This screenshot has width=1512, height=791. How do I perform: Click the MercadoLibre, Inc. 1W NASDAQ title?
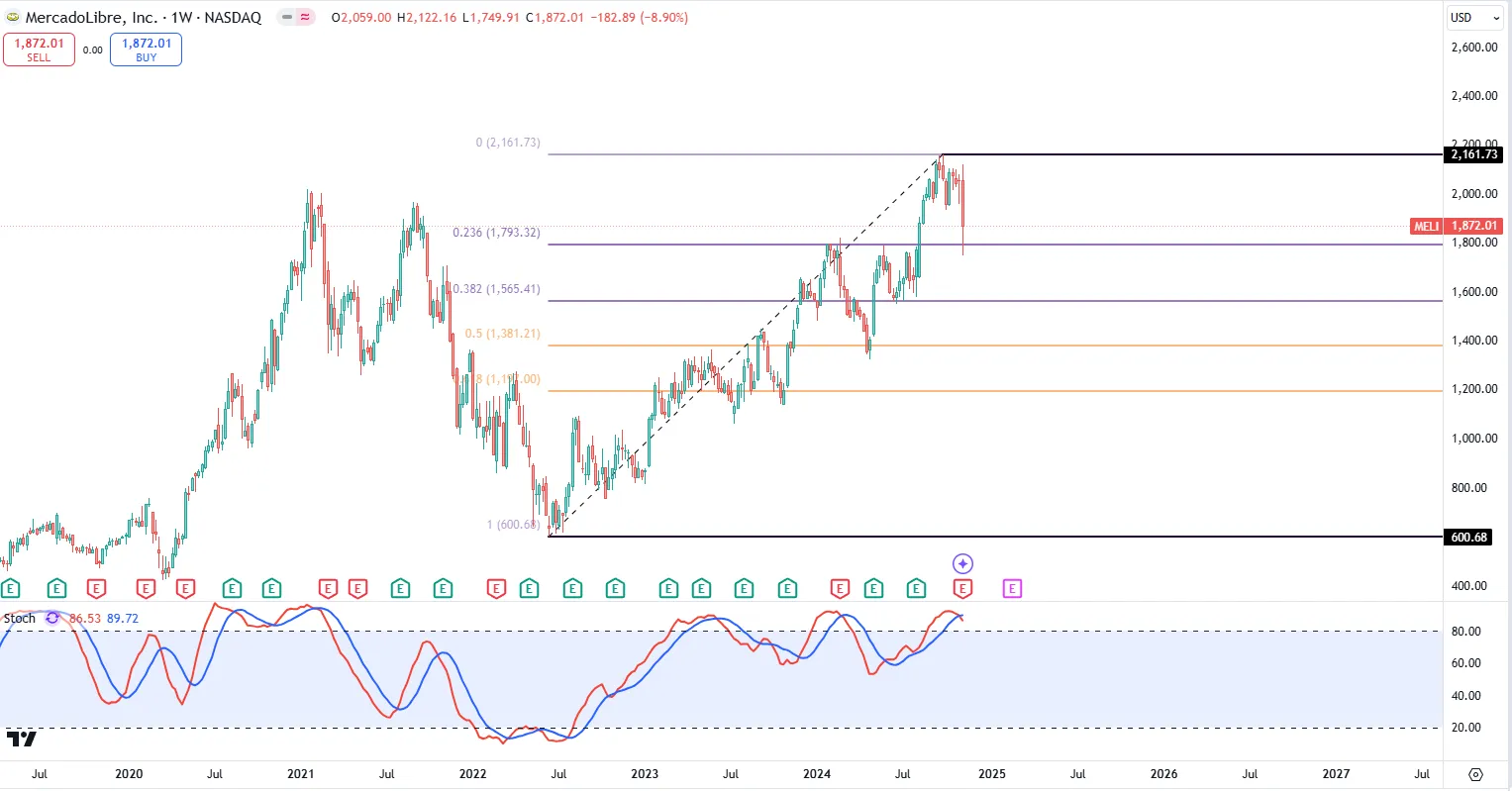[x=144, y=18]
